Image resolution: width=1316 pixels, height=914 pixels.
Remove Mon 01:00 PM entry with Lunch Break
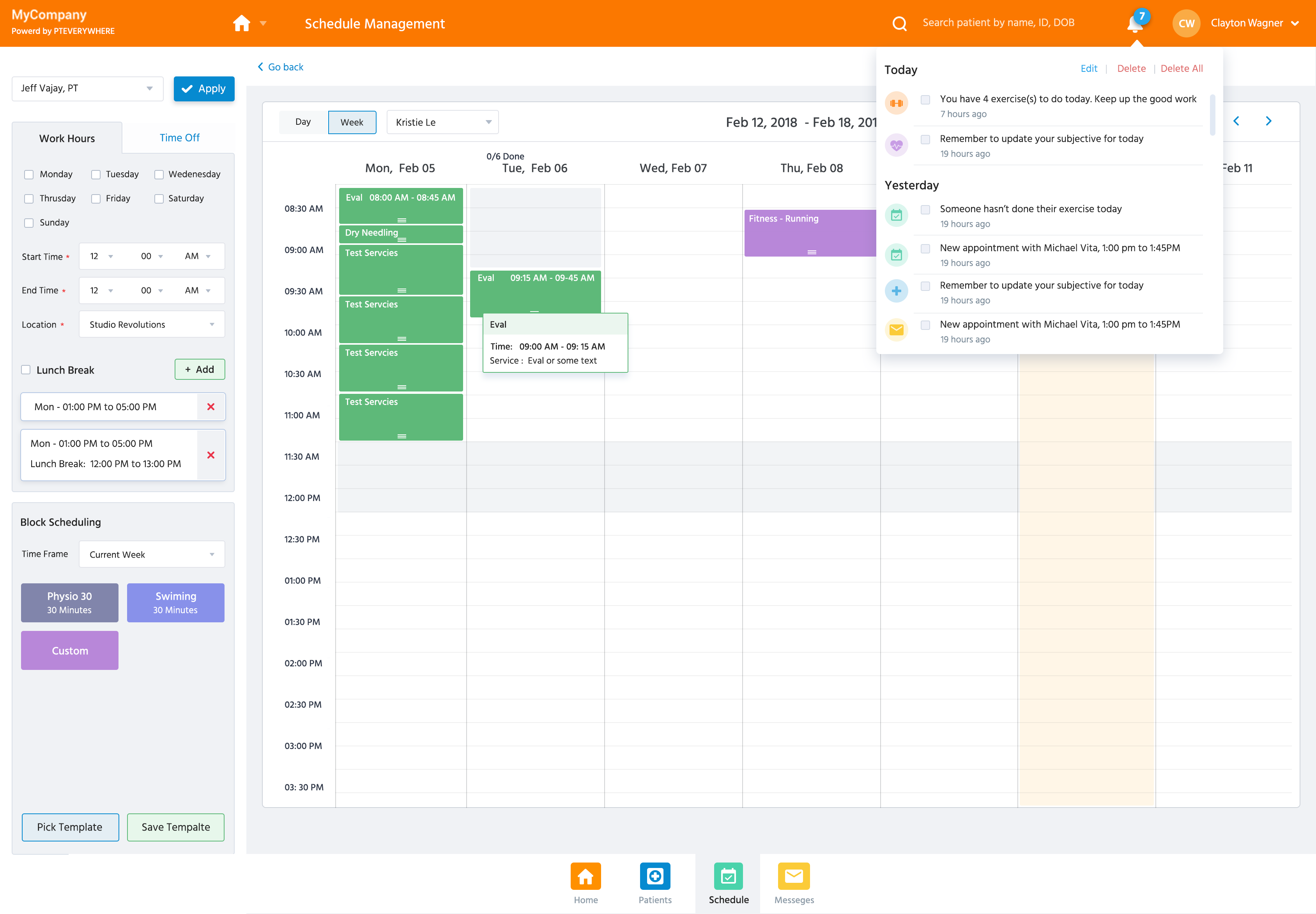(x=210, y=455)
